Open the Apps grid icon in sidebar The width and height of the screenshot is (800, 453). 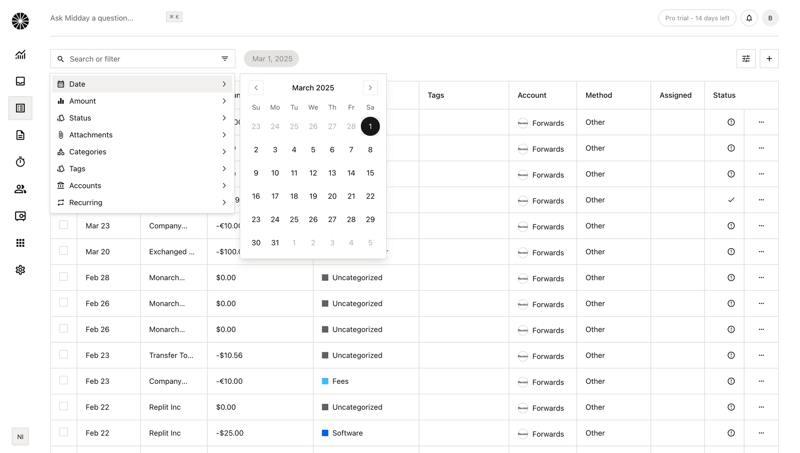(x=20, y=243)
